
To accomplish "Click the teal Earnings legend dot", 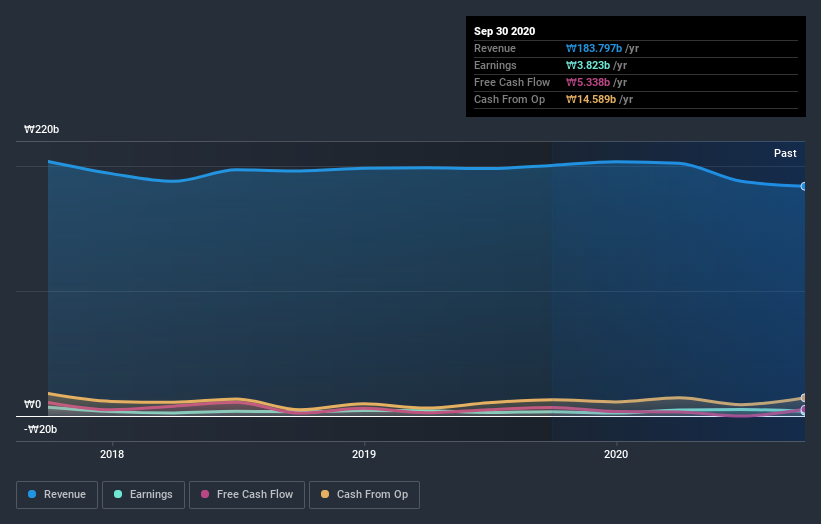I will [x=118, y=494].
